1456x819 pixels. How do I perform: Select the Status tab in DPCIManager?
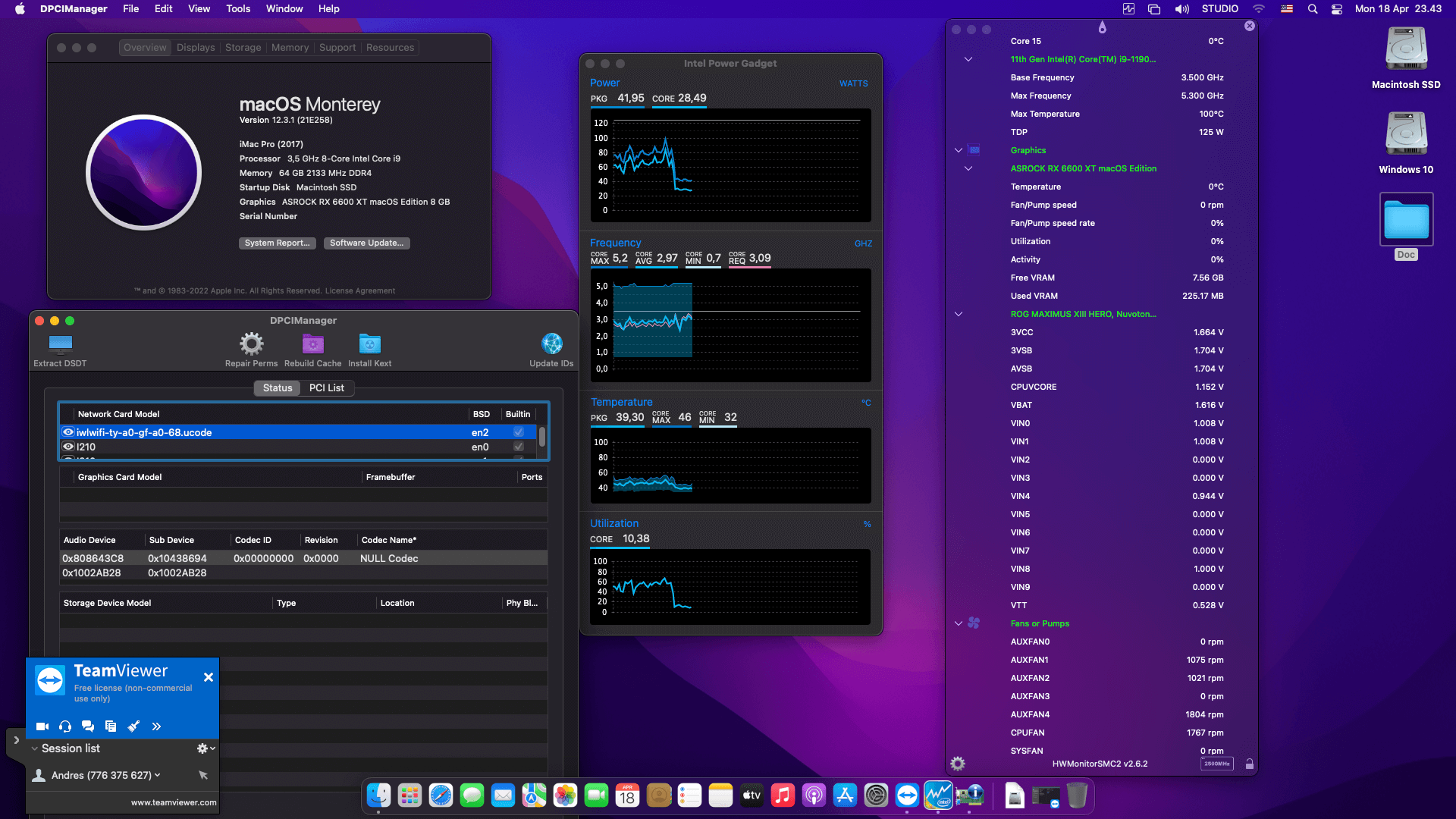[x=278, y=388]
